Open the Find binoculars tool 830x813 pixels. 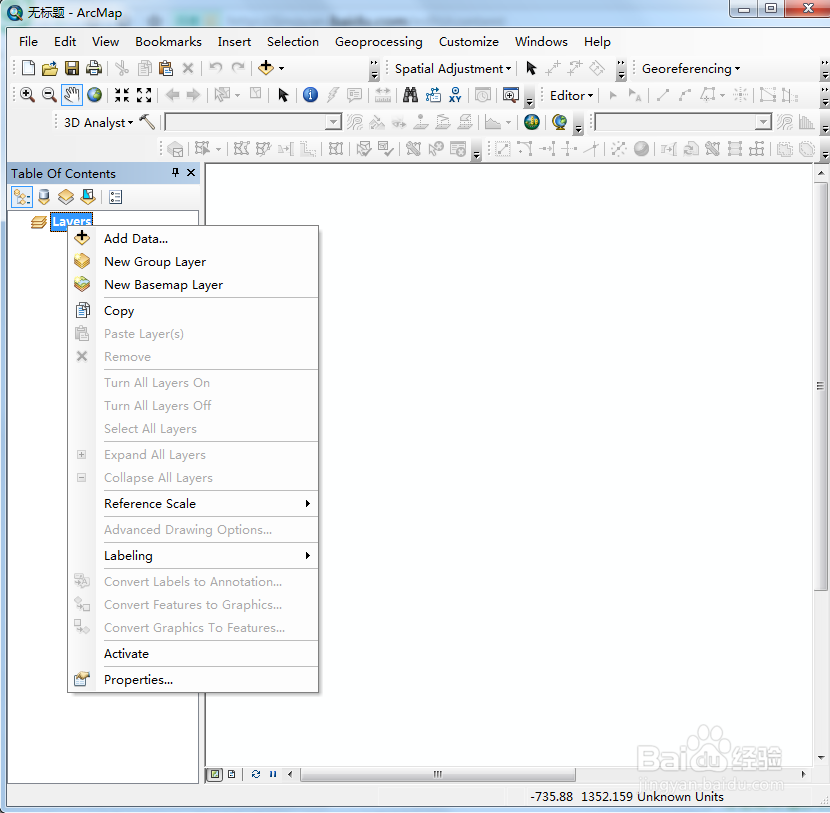point(410,95)
